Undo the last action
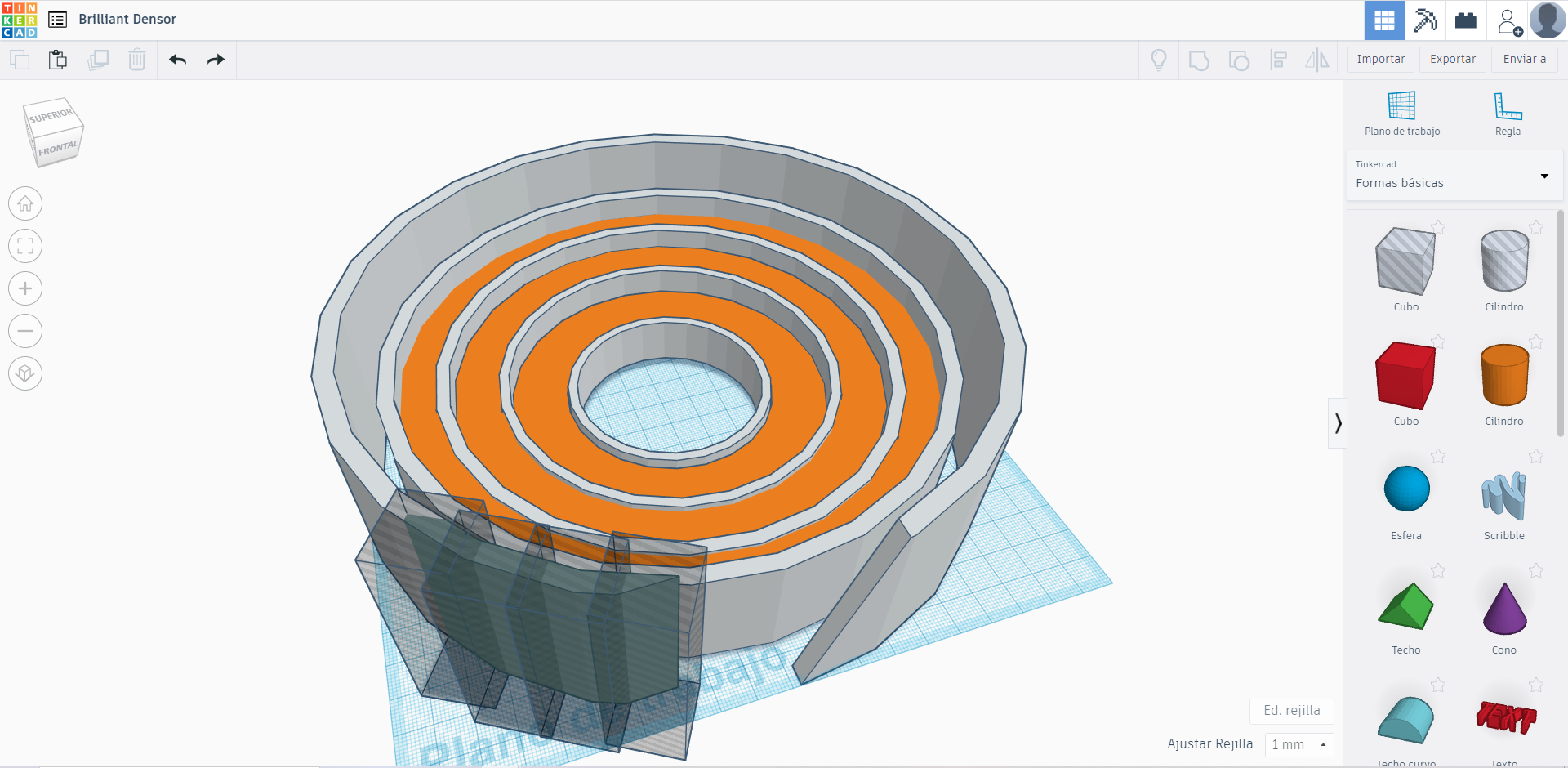This screenshot has height=768, width=1568. tap(177, 60)
